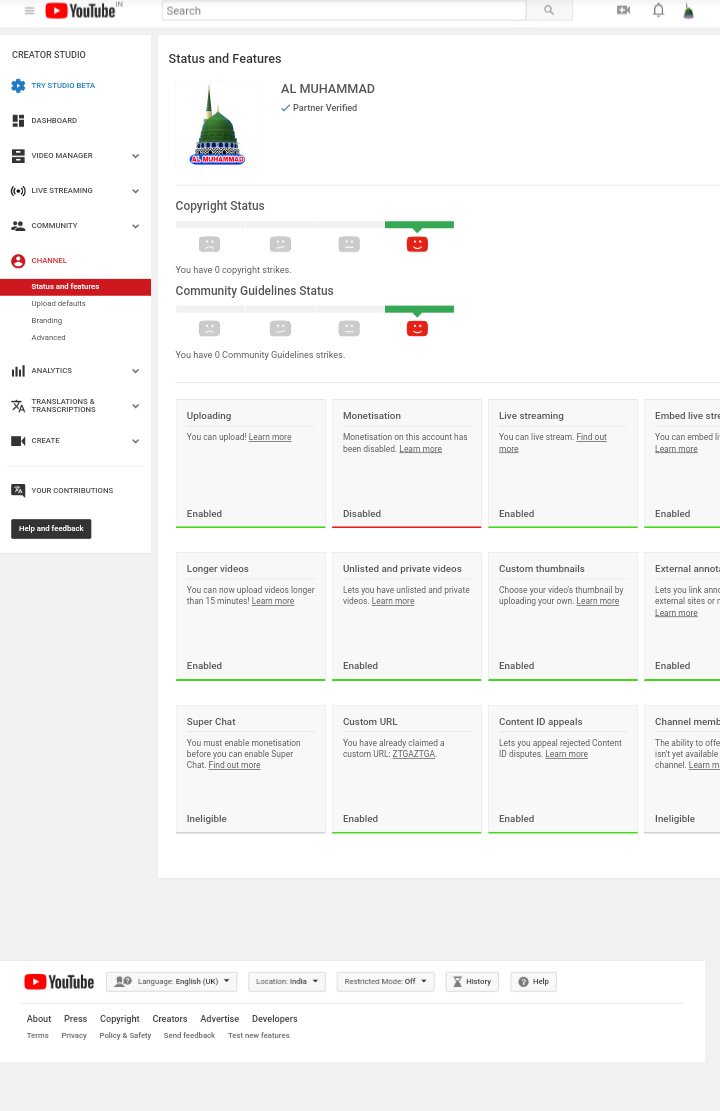Click Test new features footer link

tap(259, 1036)
